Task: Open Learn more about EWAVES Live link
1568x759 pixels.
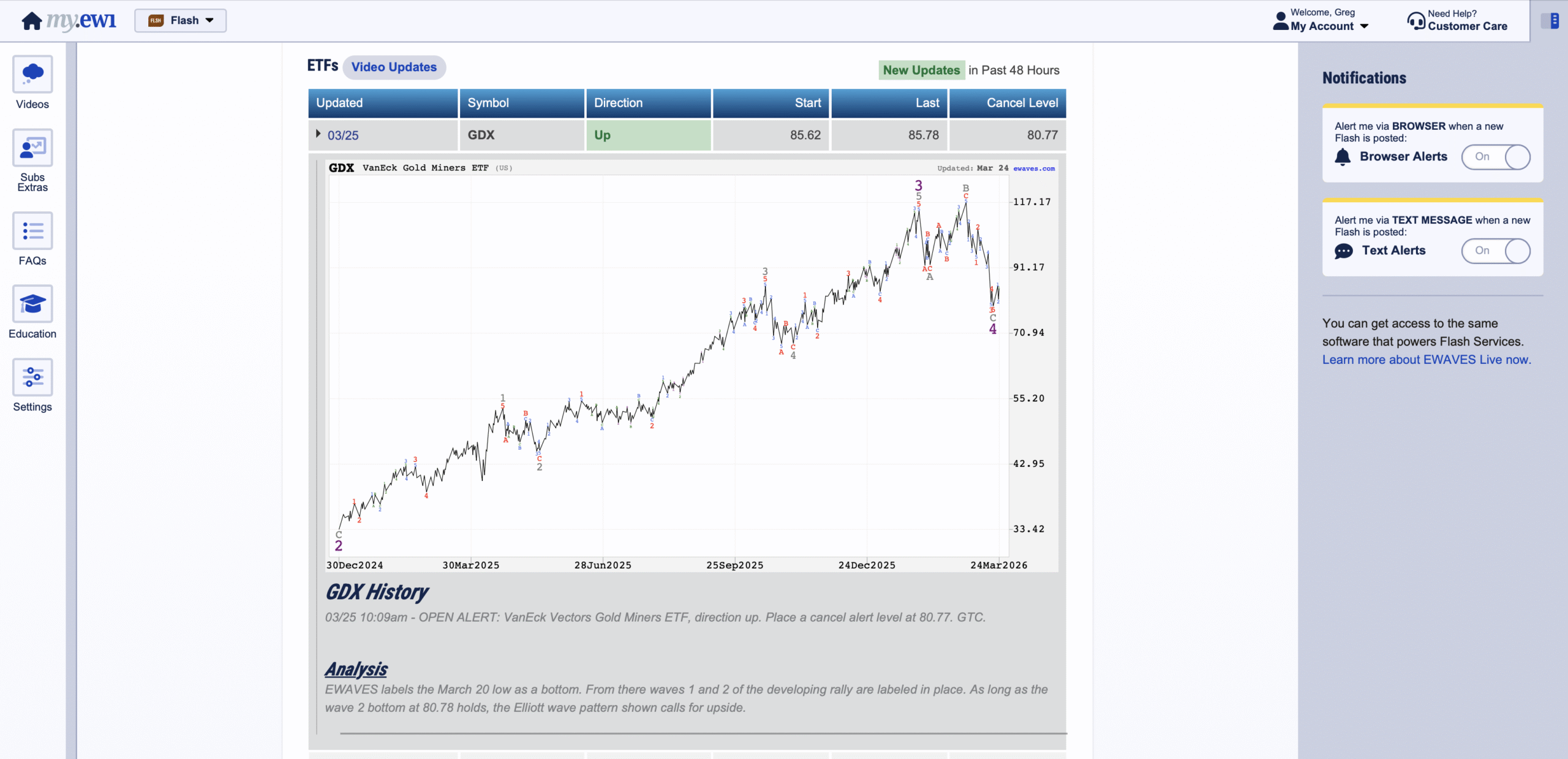Action: point(1427,360)
